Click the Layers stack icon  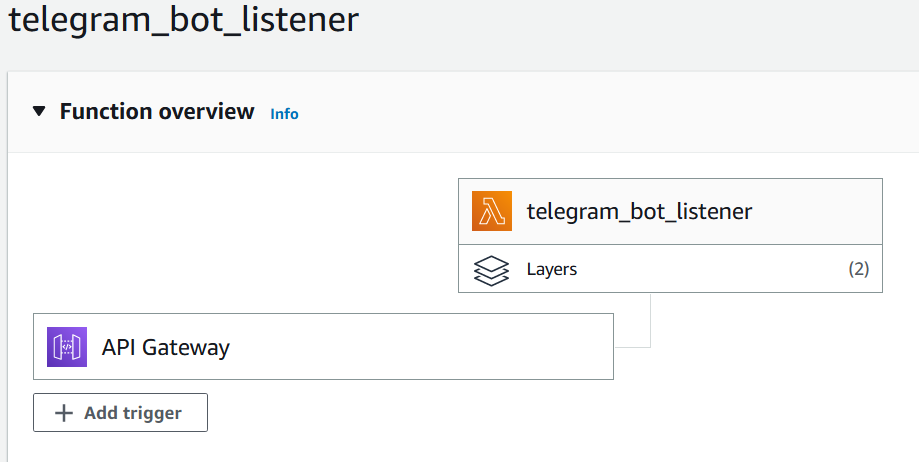(491, 269)
